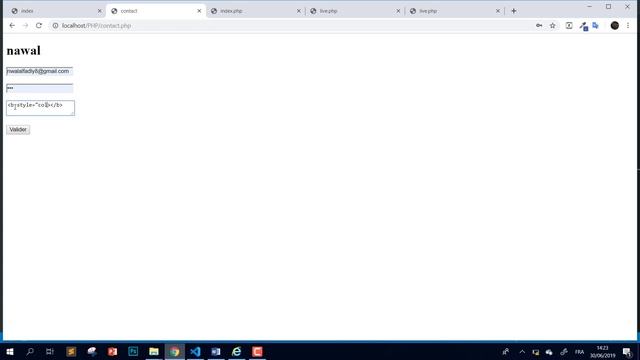Focus the email field with gmail address
The image size is (640, 360).
[40, 71]
